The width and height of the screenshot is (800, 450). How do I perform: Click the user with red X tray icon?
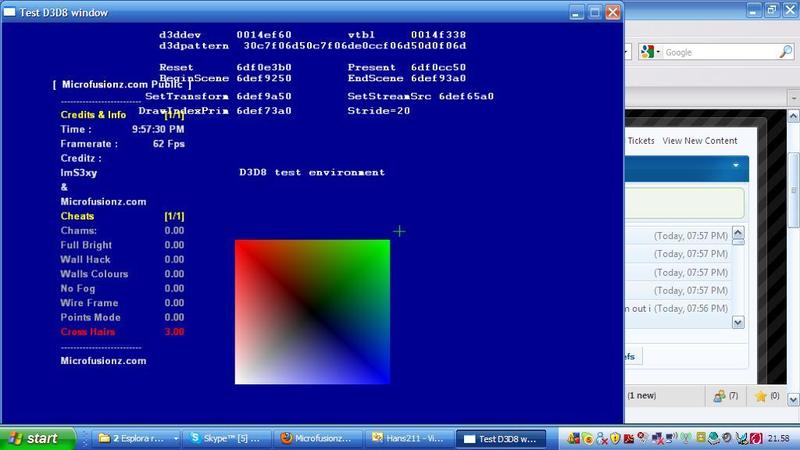603,438
